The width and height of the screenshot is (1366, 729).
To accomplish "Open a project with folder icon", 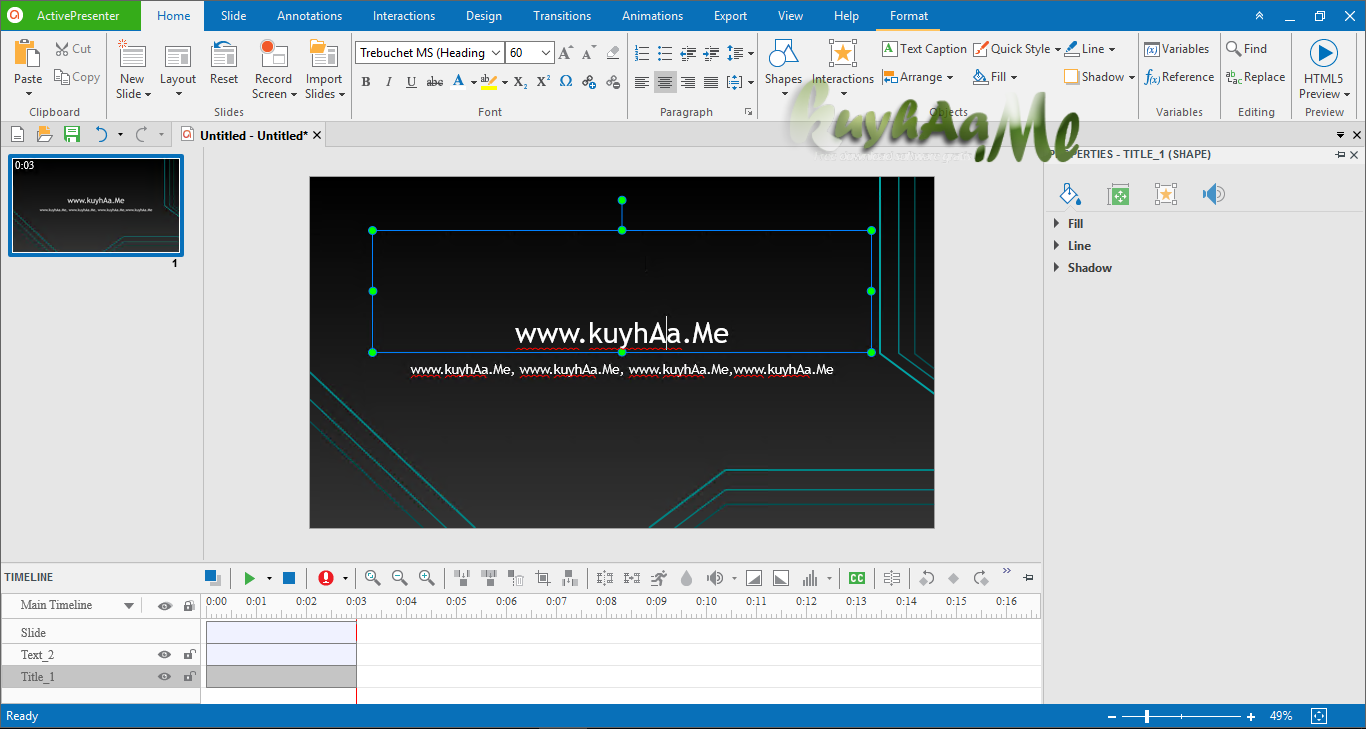I will tap(44, 134).
